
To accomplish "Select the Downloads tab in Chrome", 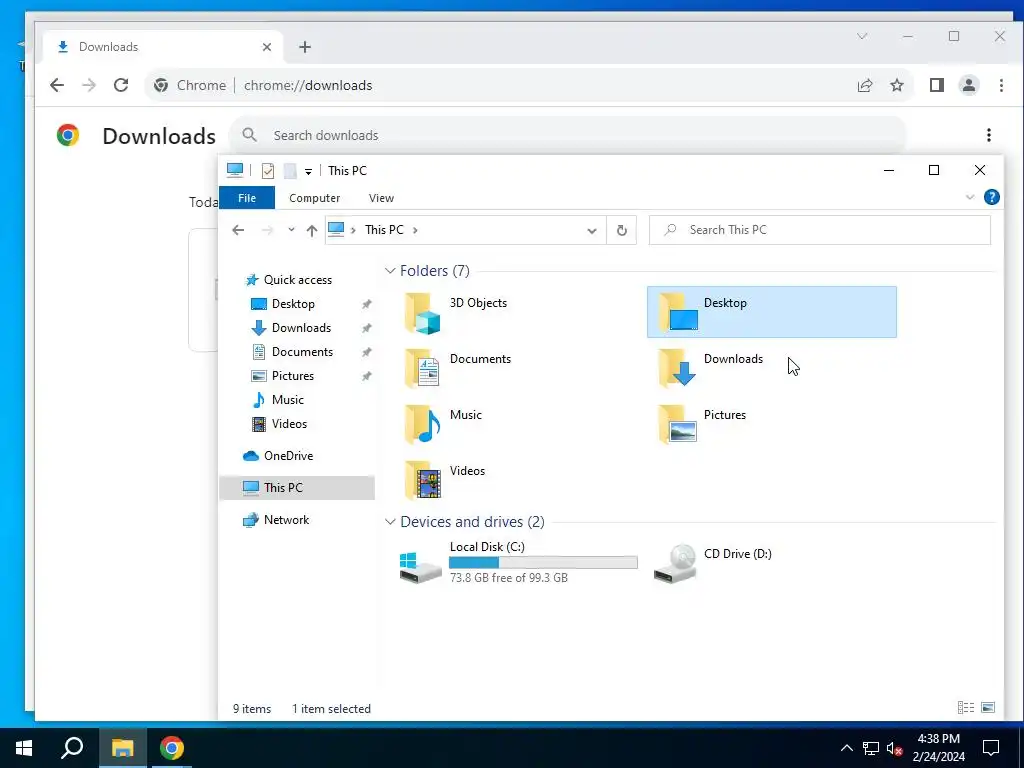I will click(x=163, y=47).
